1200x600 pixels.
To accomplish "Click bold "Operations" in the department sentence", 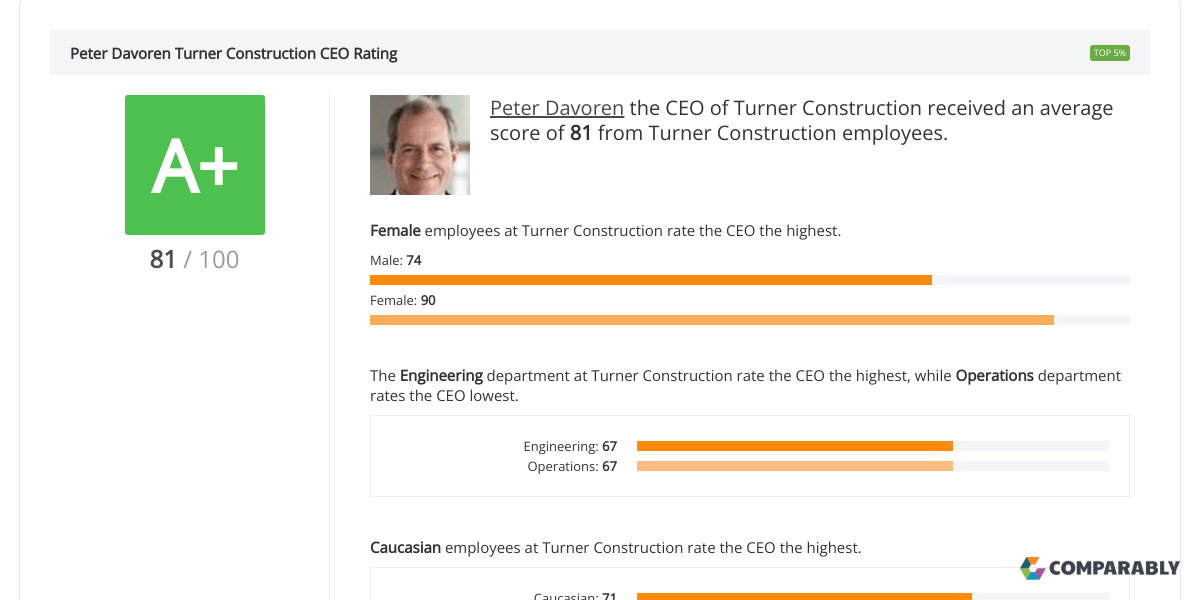I will click(994, 376).
